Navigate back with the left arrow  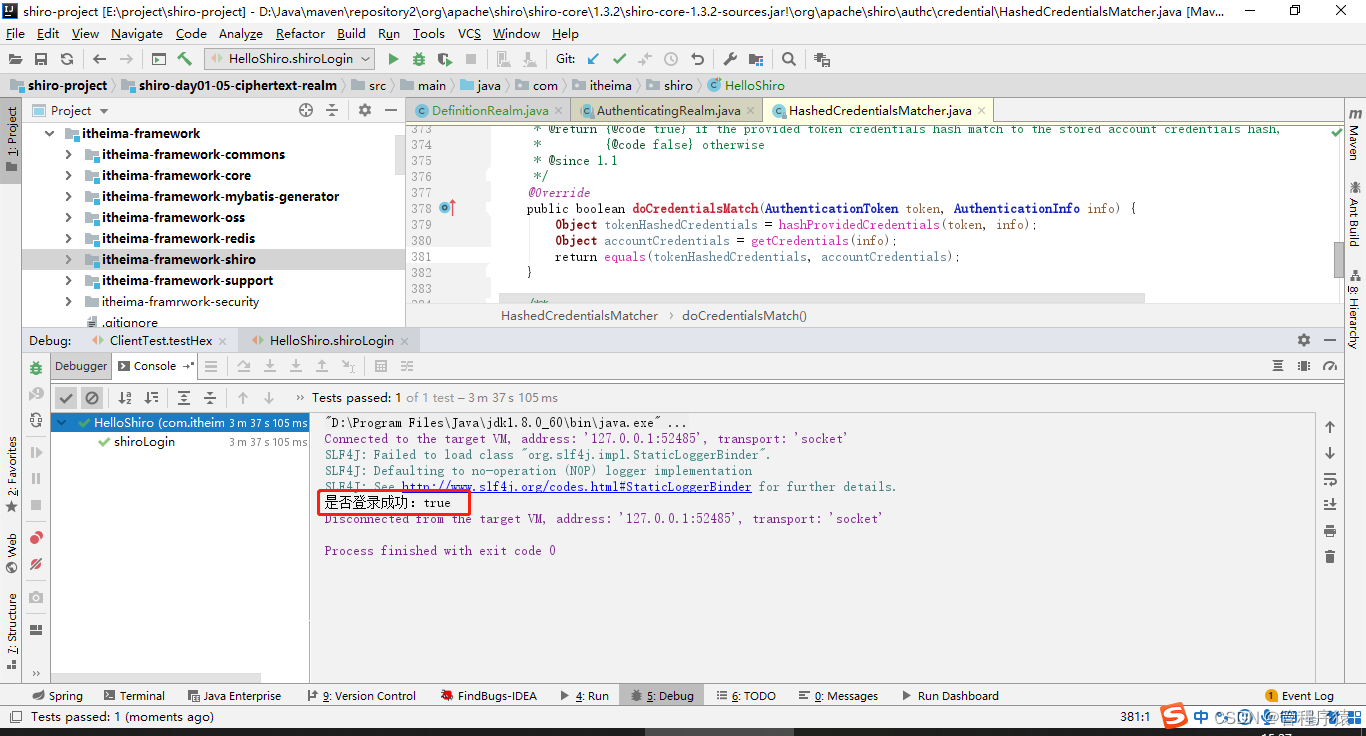99,59
